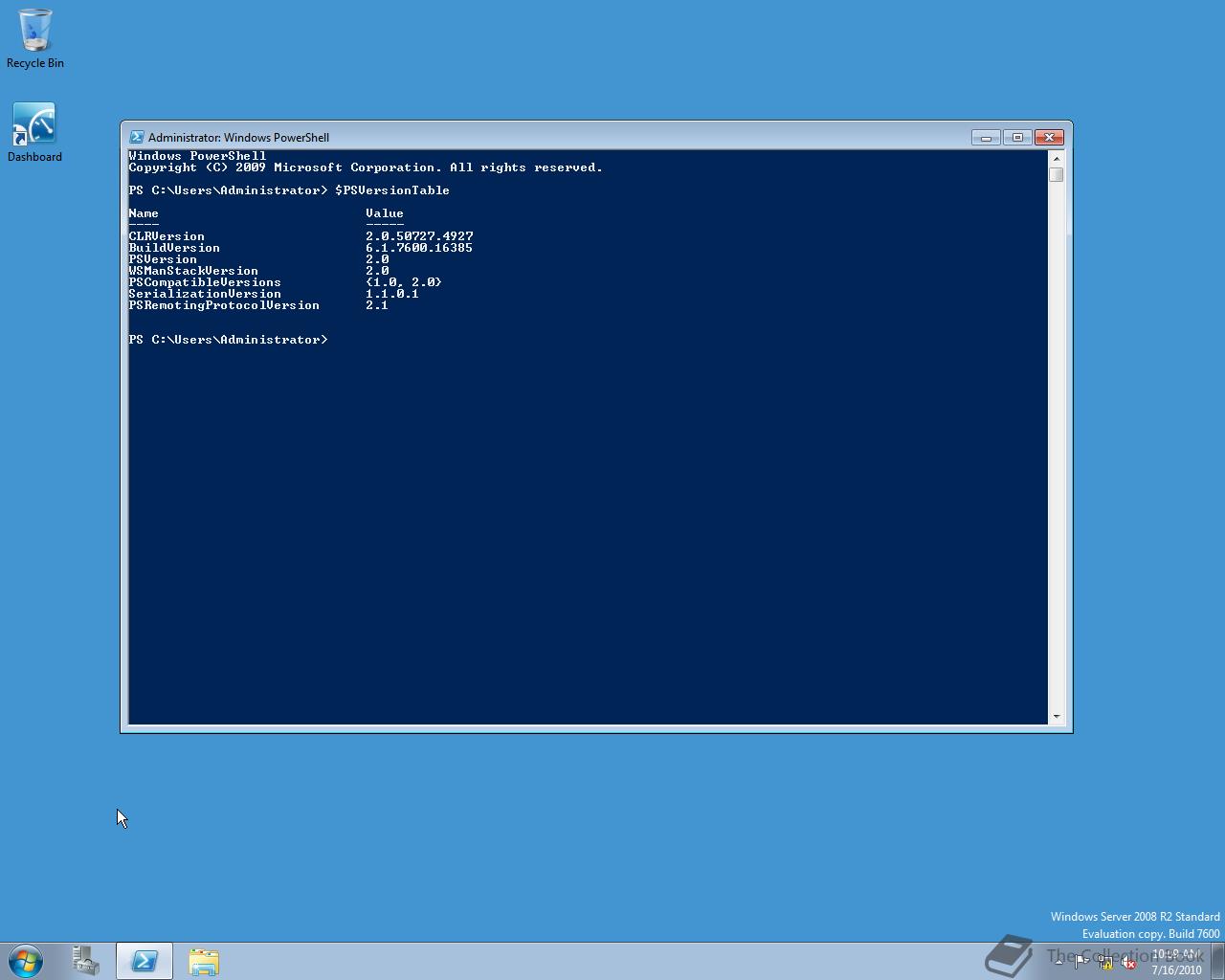The image size is (1225, 980).
Task: Click the value 2.0.50727.4927
Action: pyautogui.click(x=419, y=236)
